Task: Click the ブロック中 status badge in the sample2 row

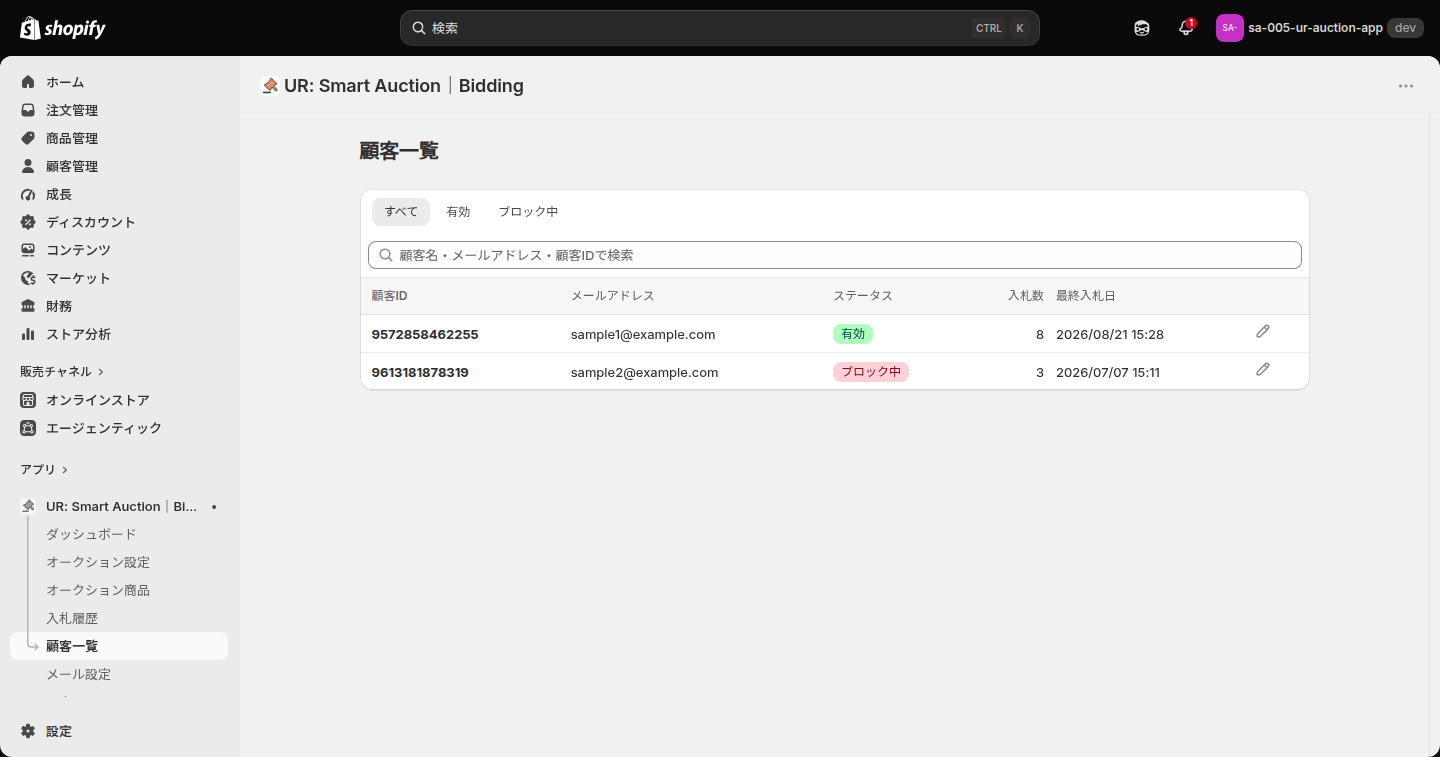Action: [871, 372]
